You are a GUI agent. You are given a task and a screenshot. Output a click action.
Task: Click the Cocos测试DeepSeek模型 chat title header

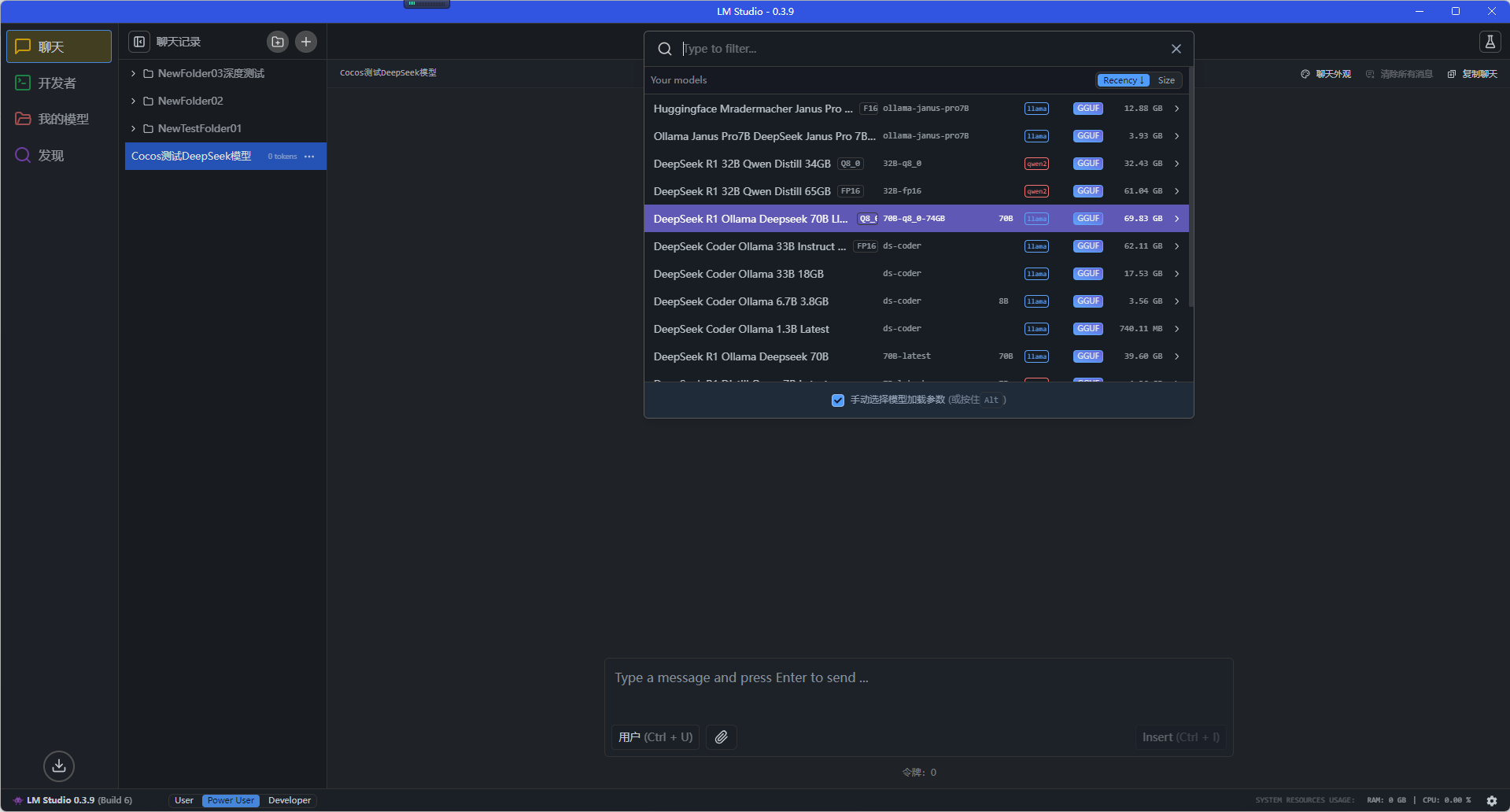388,72
